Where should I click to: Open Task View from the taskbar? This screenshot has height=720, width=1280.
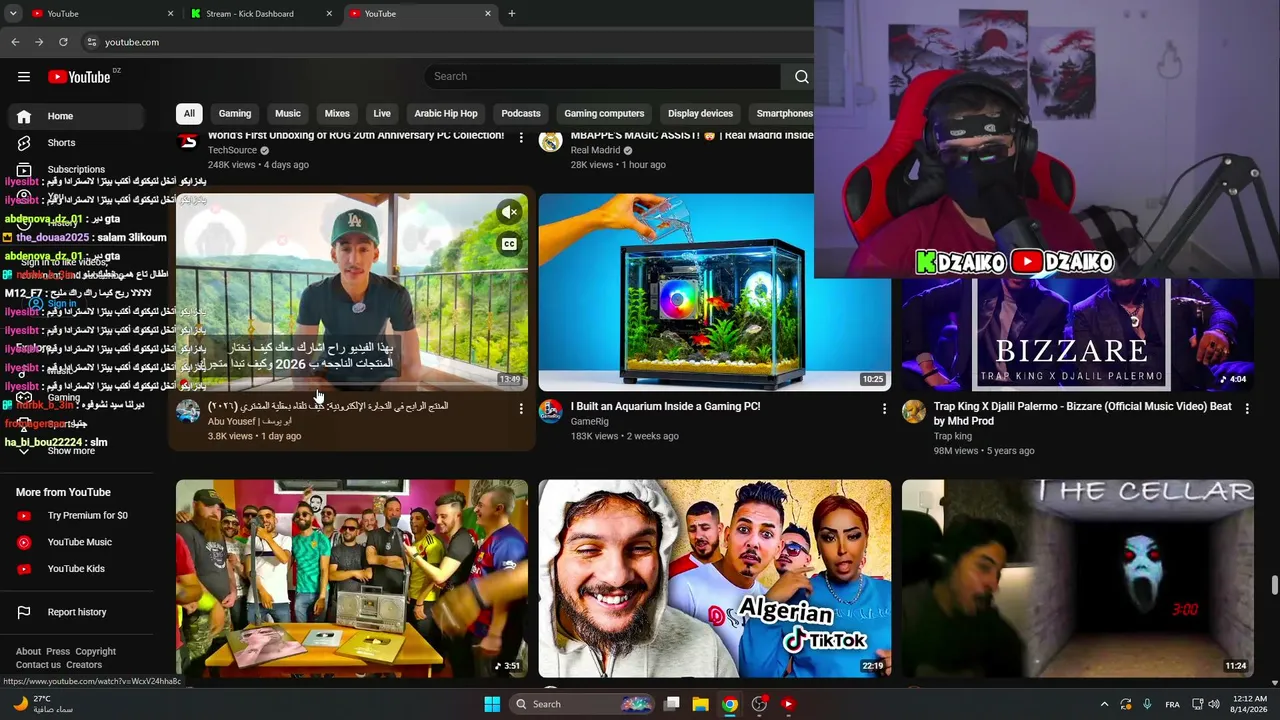tap(672, 704)
